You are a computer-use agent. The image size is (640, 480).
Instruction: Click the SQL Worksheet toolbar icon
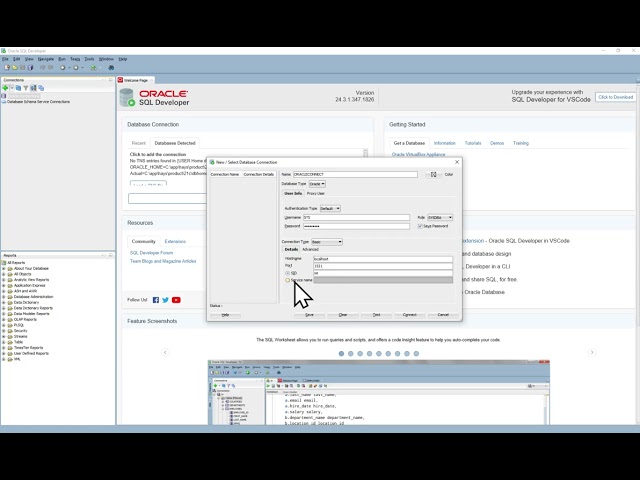point(93,68)
